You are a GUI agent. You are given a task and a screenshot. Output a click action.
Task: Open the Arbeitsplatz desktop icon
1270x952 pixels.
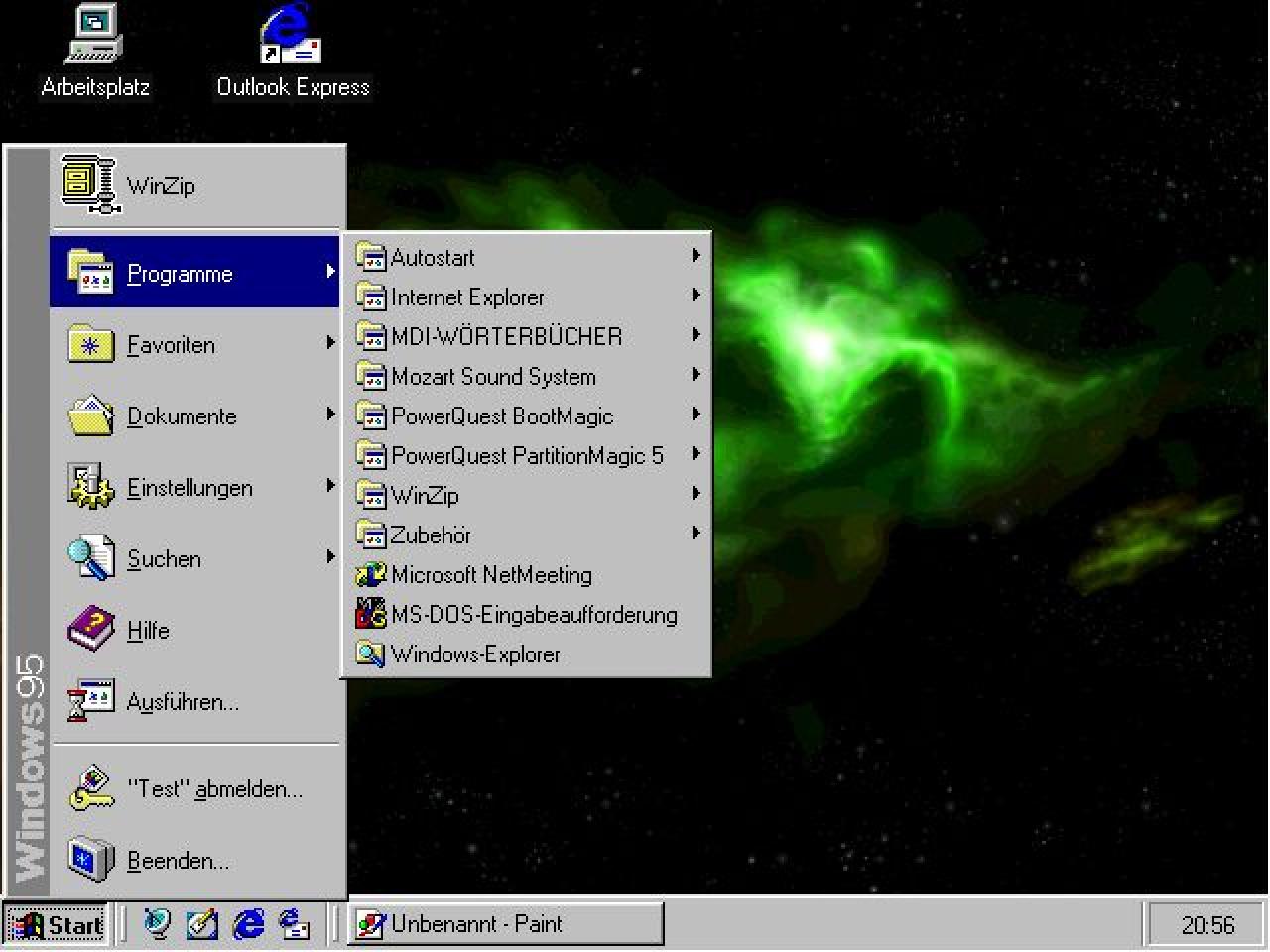click(94, 52)
